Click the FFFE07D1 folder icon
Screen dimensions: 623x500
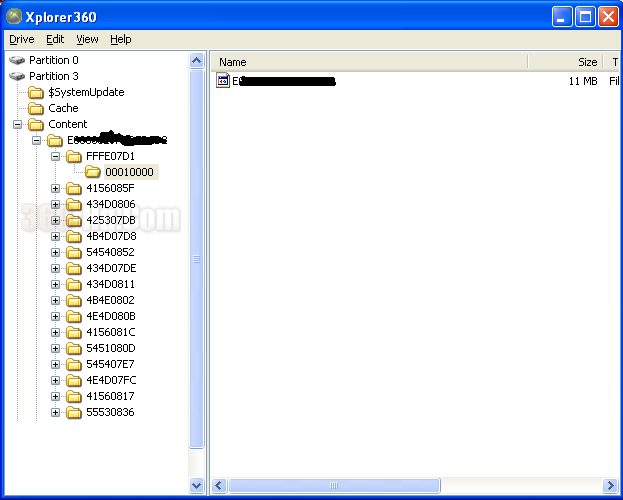pos(74,157)
